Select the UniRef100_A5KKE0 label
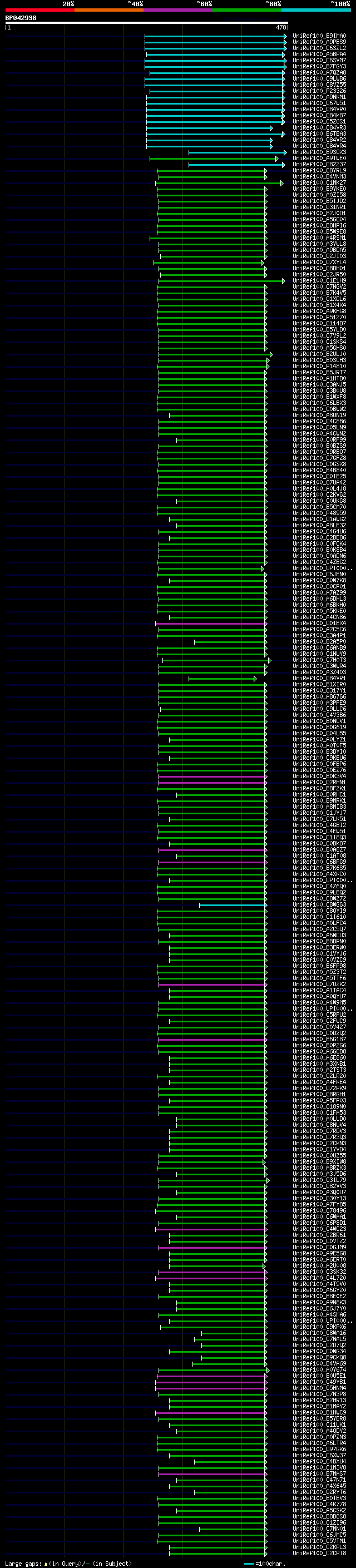Image resolution: width=356 pixels, height=1568 pixels. point(319,611)
